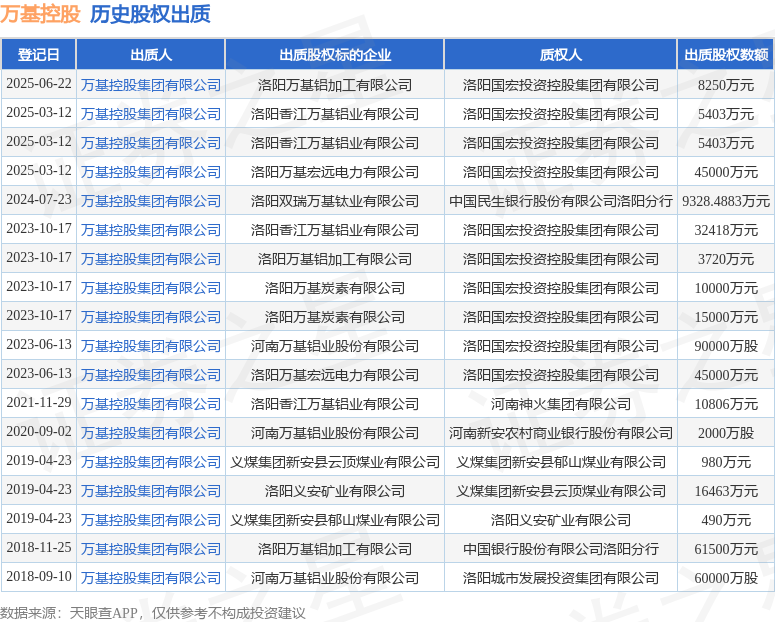Click the 数据来源 天眼查APP footer note
This screenshot has width=775, height=622.
pos(153,613)
